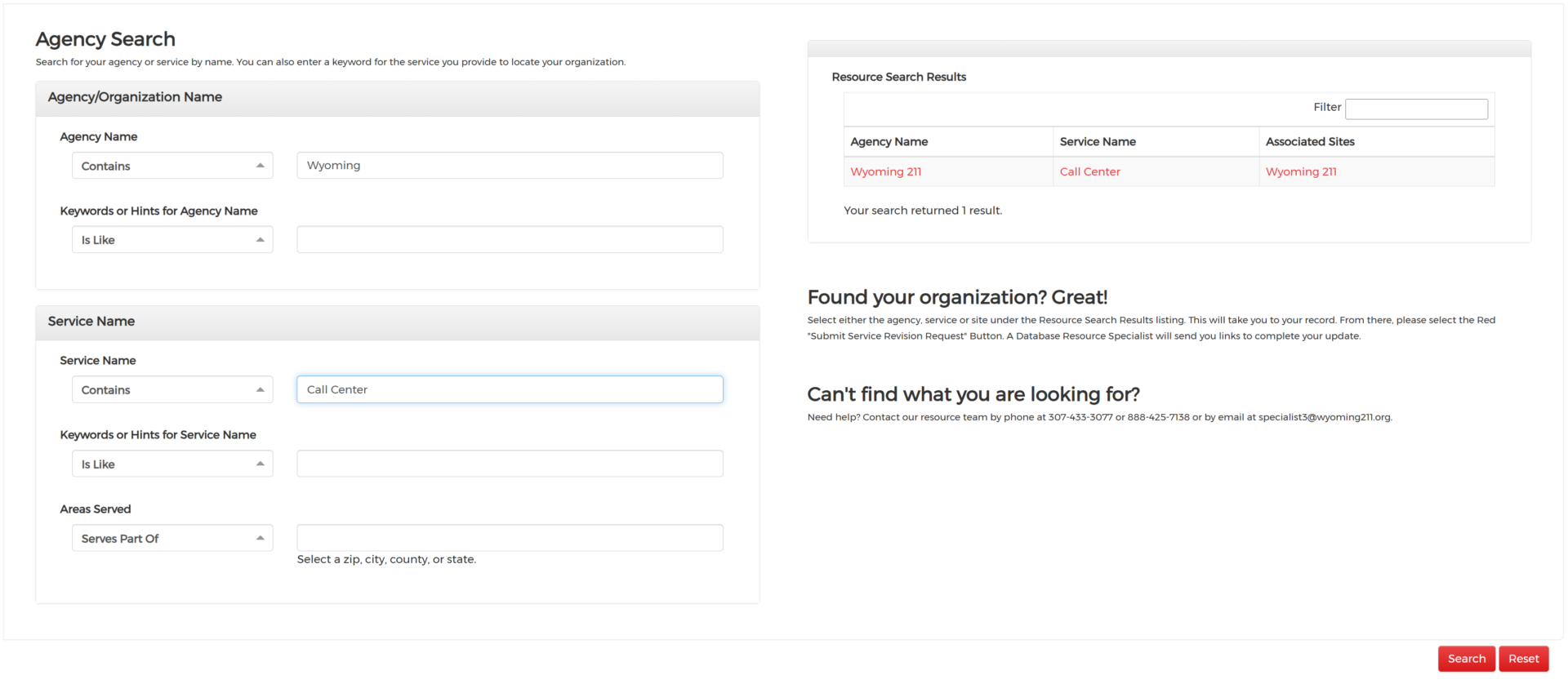Open the Wyoming 211 associated site link
The height and width of the screenshot is (693, 1568).
click(x=1301, y=171)
